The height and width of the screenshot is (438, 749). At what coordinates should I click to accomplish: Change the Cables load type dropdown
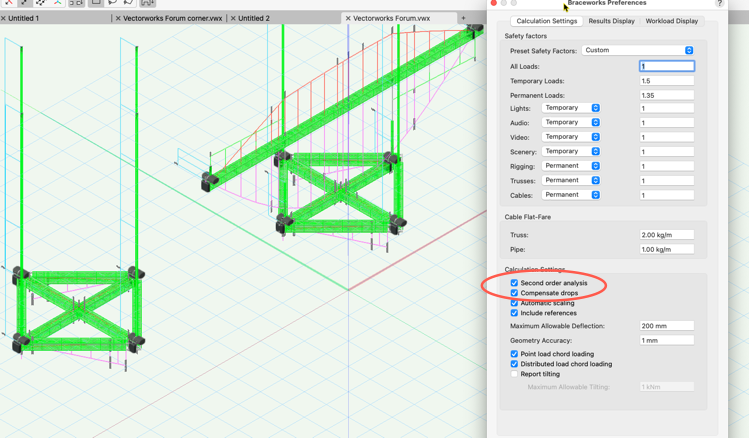[571, 195]
